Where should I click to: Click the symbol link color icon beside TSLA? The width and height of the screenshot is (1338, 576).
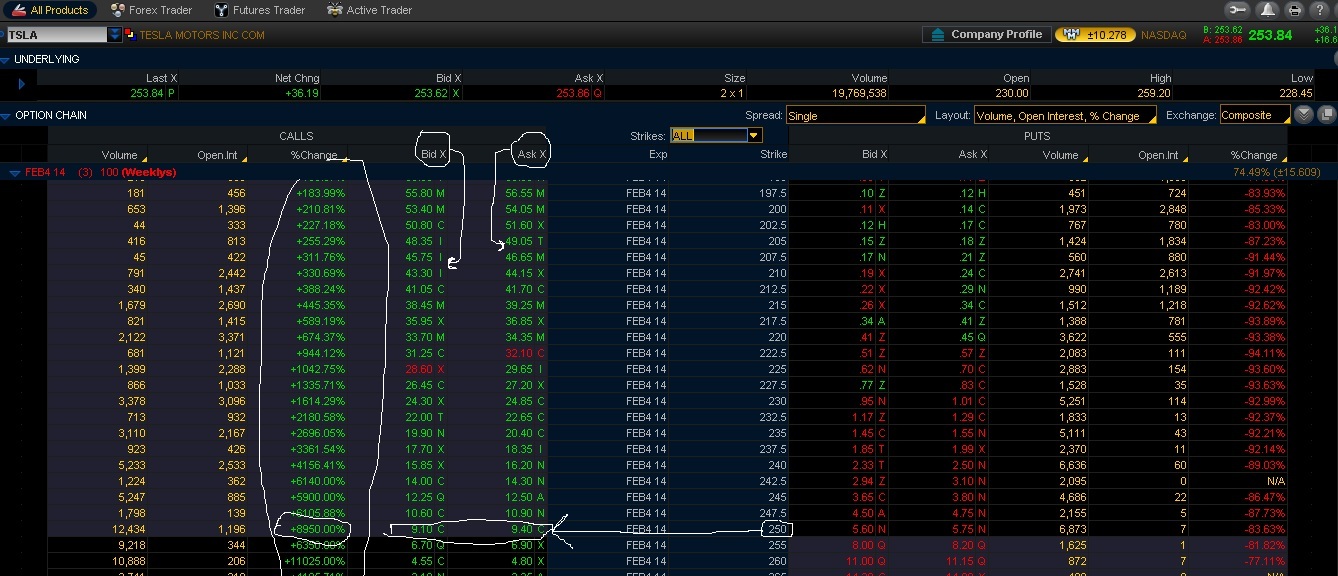(x=129, y=34)
